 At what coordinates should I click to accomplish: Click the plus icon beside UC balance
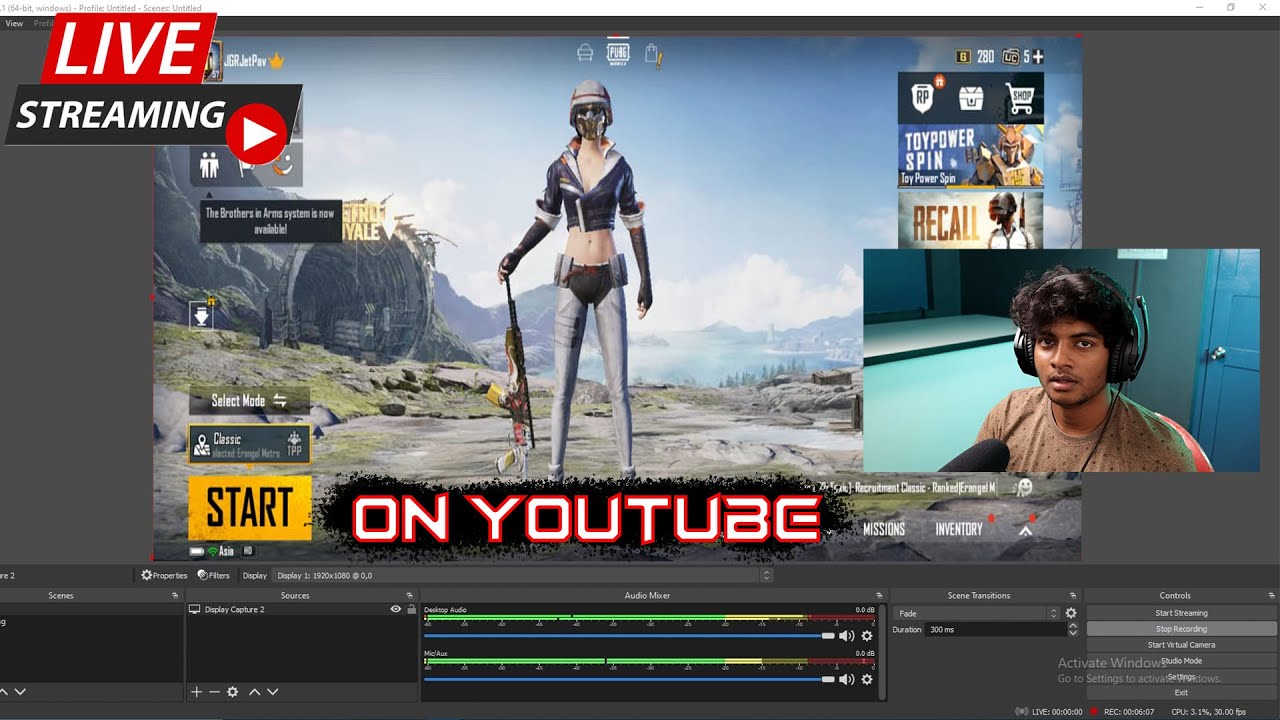coord(1038,56)
